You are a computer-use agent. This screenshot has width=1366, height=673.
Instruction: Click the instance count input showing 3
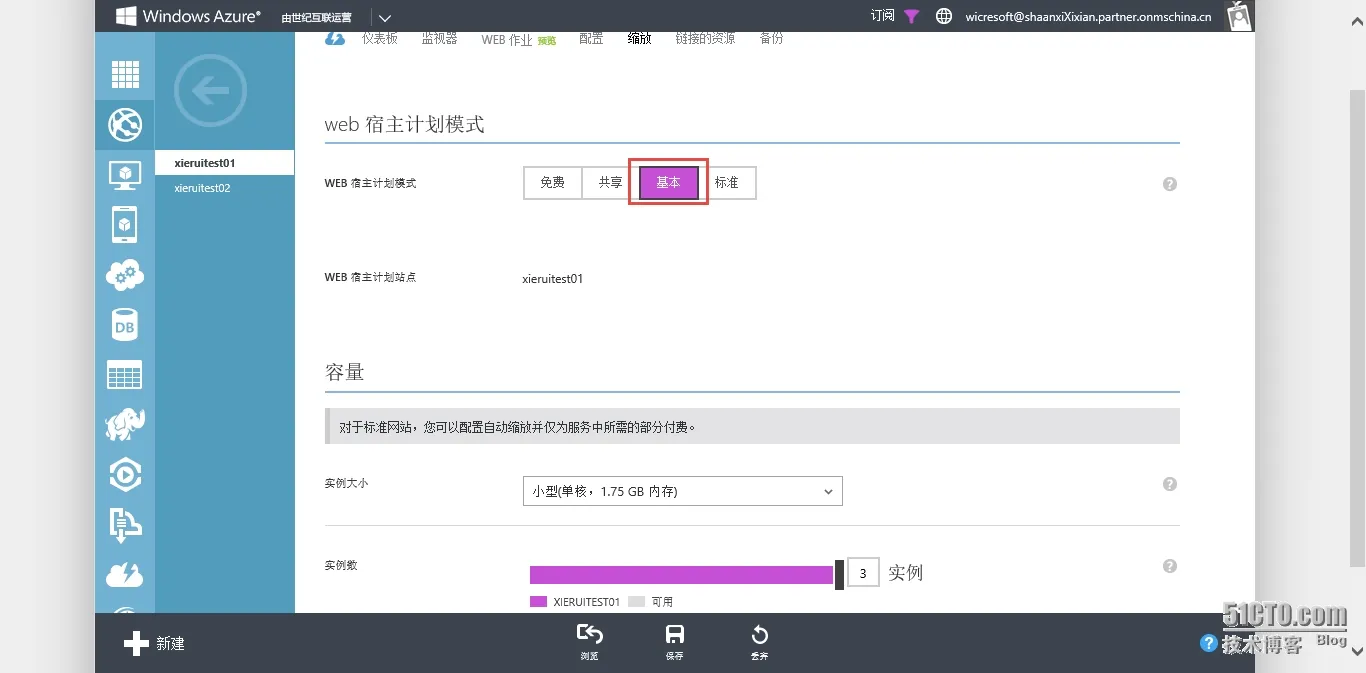[x=863, y=573]
